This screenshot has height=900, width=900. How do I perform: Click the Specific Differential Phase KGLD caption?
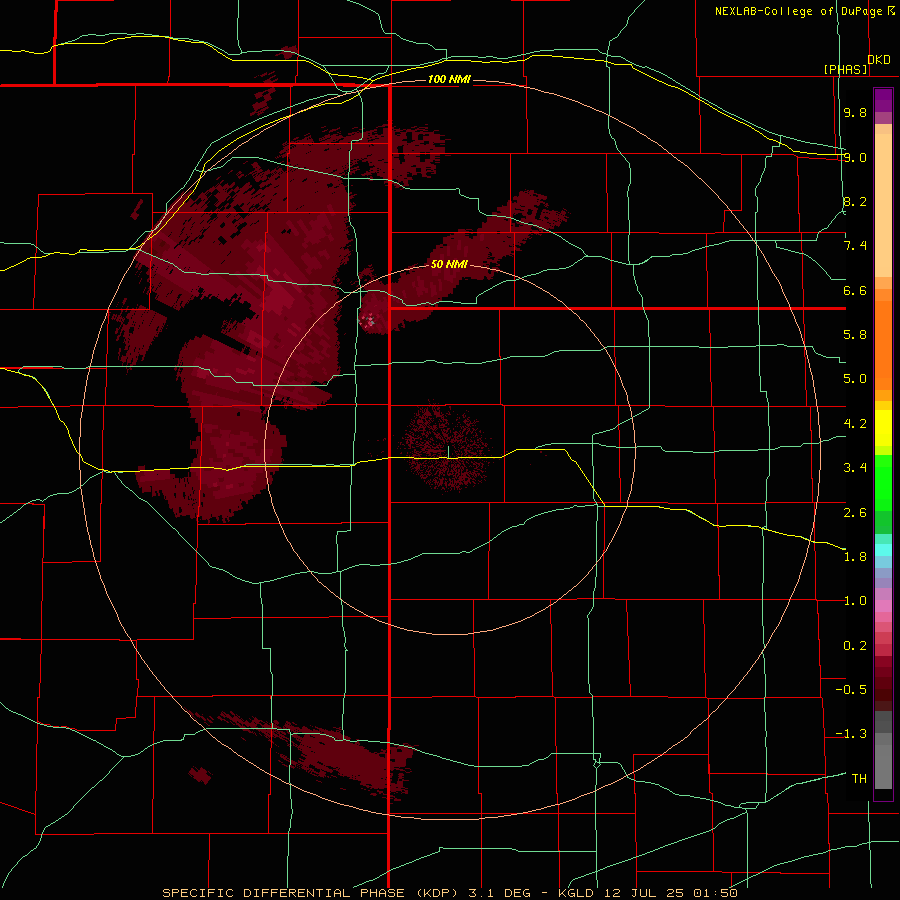click(450, 893)
